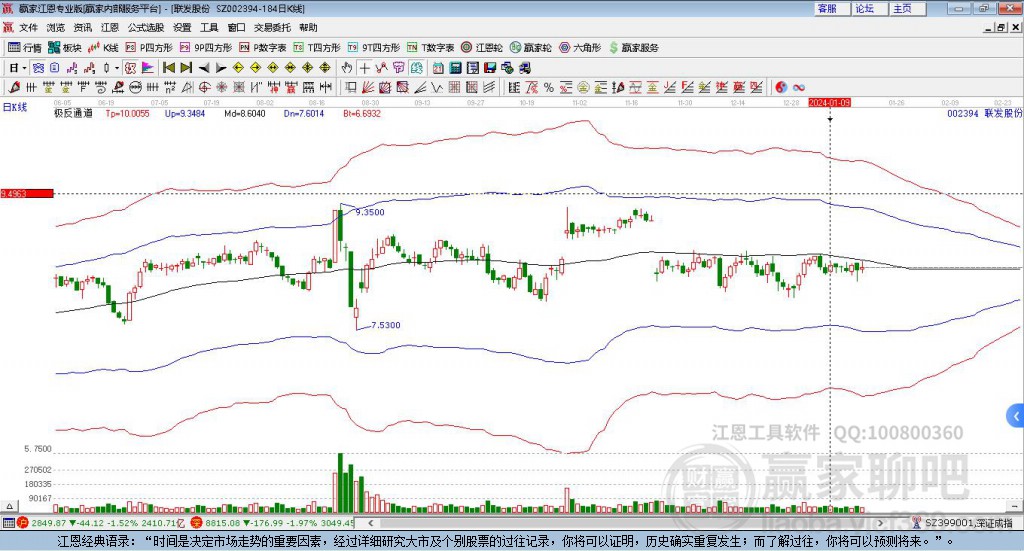Move chart right with black right arrow
The width and height of the screenshot is (1024, 551).
(x=221, y=67)
